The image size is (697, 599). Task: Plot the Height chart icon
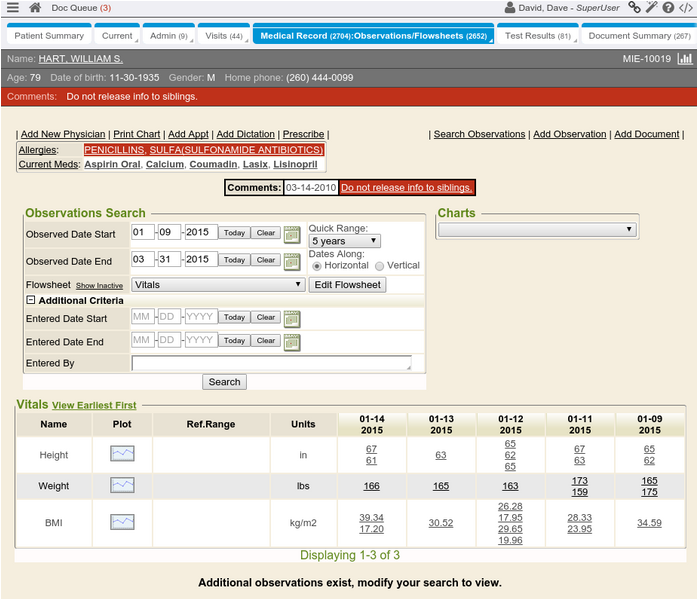point(122,454)
